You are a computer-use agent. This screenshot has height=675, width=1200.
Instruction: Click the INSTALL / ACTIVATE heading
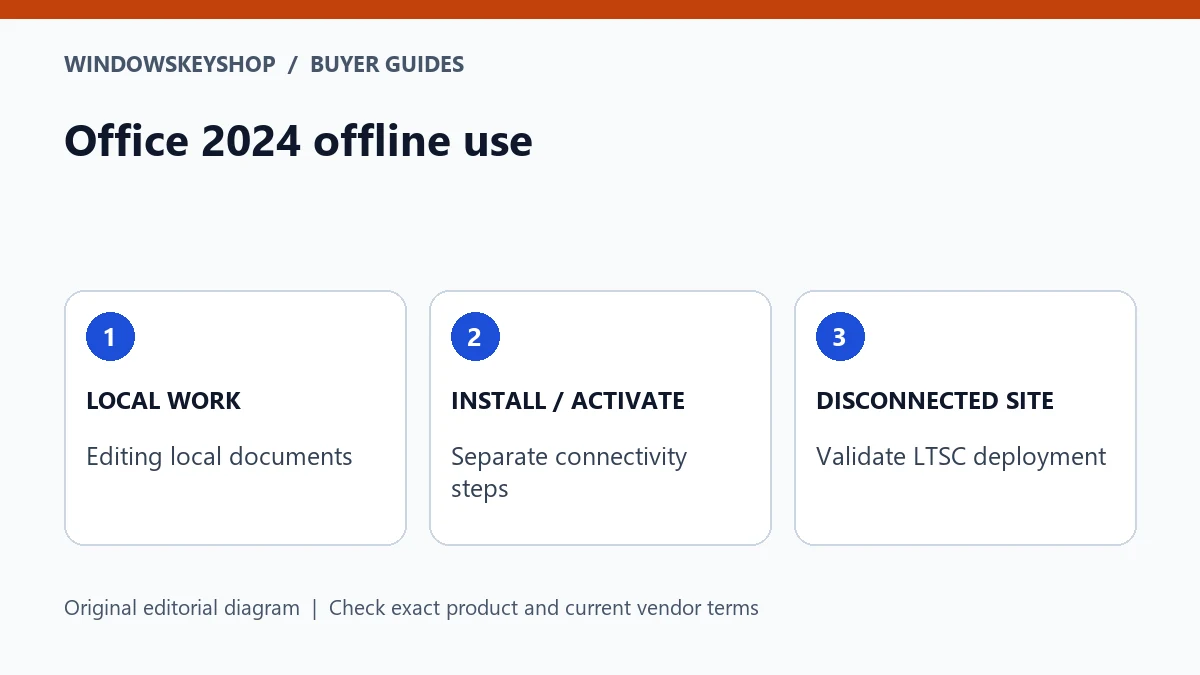[x=568, y=401]
